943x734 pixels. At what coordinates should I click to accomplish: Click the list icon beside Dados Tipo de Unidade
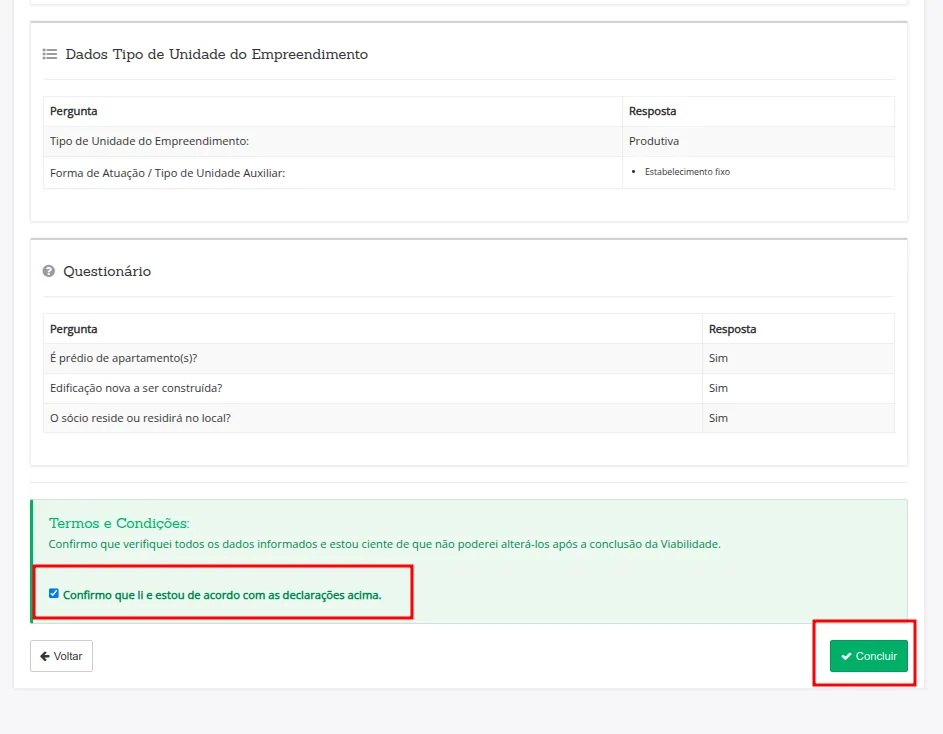50,54
